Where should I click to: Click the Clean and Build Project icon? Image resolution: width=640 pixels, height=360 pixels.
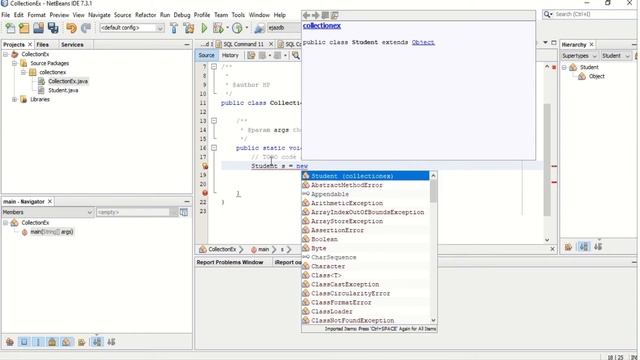coord(189,28)
